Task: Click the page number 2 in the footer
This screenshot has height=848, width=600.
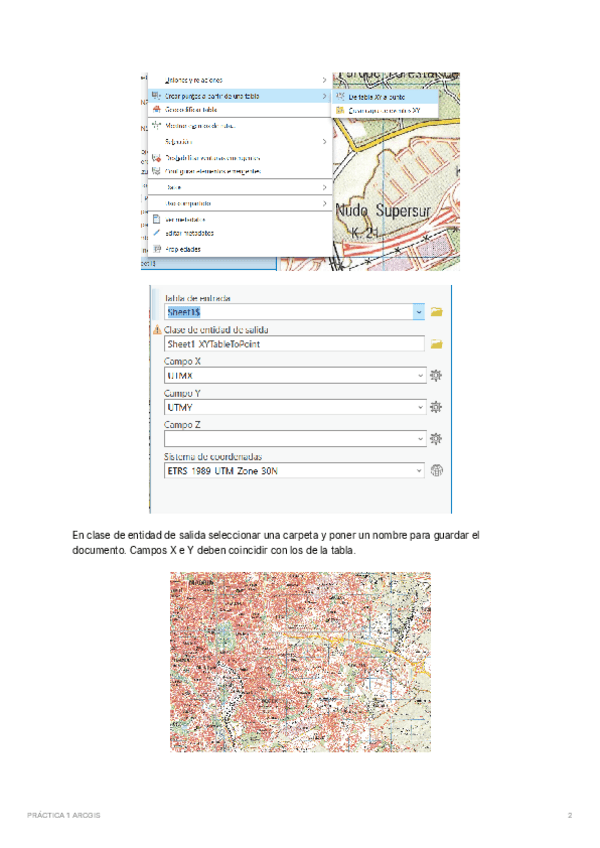Action: pyautogui.click(x=570, y=815)
